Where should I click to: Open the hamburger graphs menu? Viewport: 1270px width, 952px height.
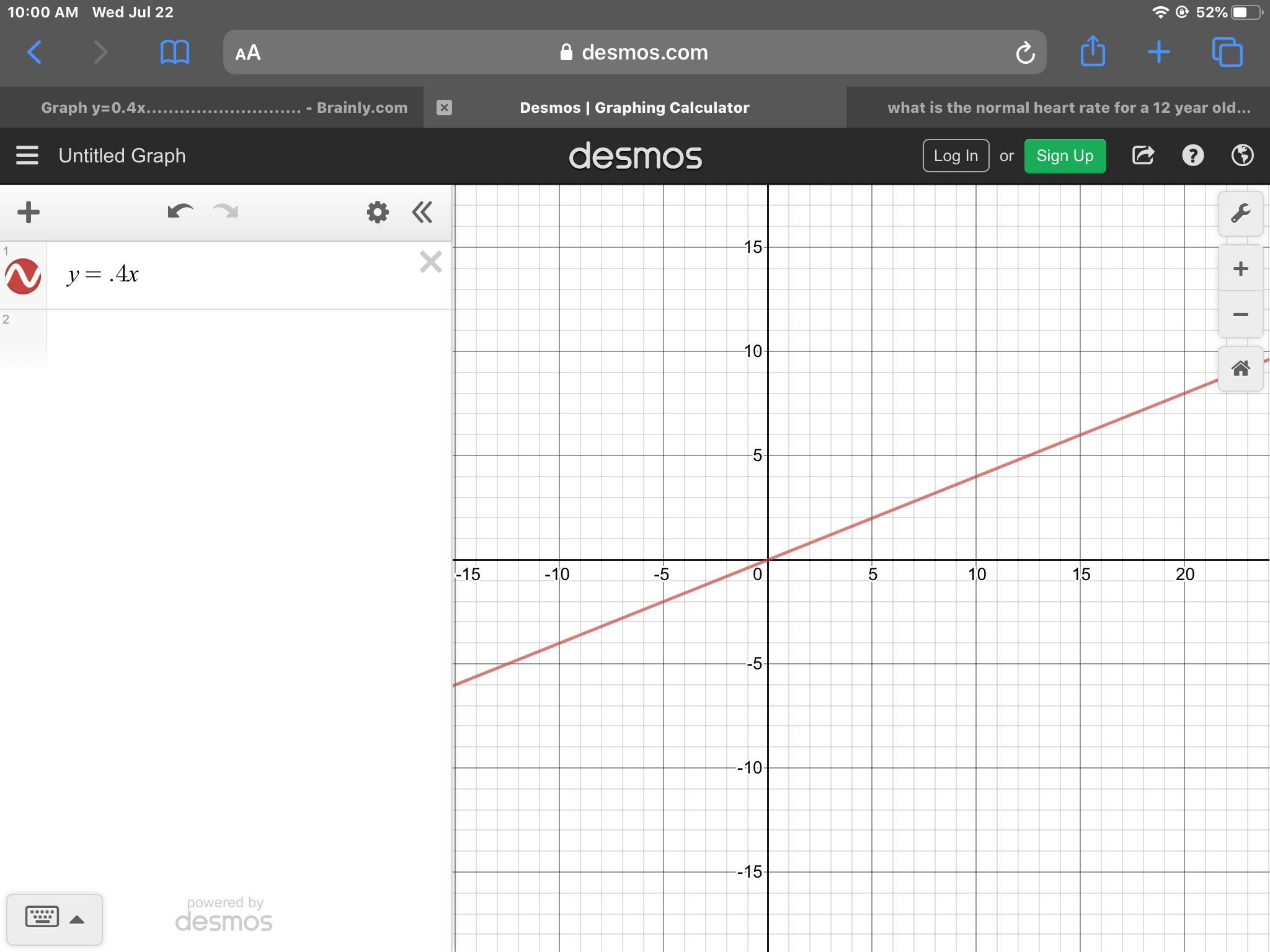[27, 156]
